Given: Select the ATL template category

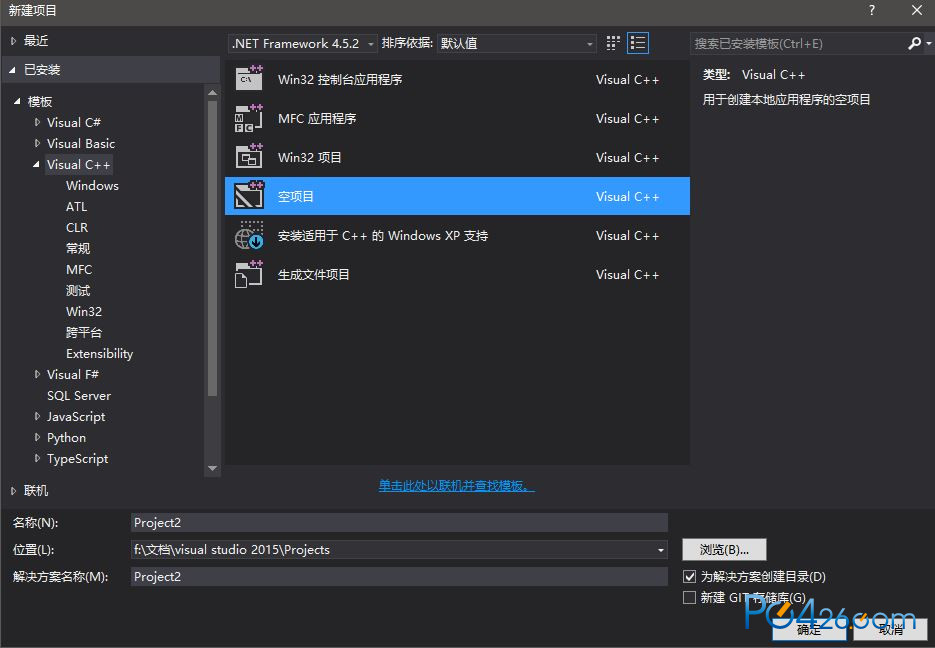Looking at the screenshot, I should point(76,206).
